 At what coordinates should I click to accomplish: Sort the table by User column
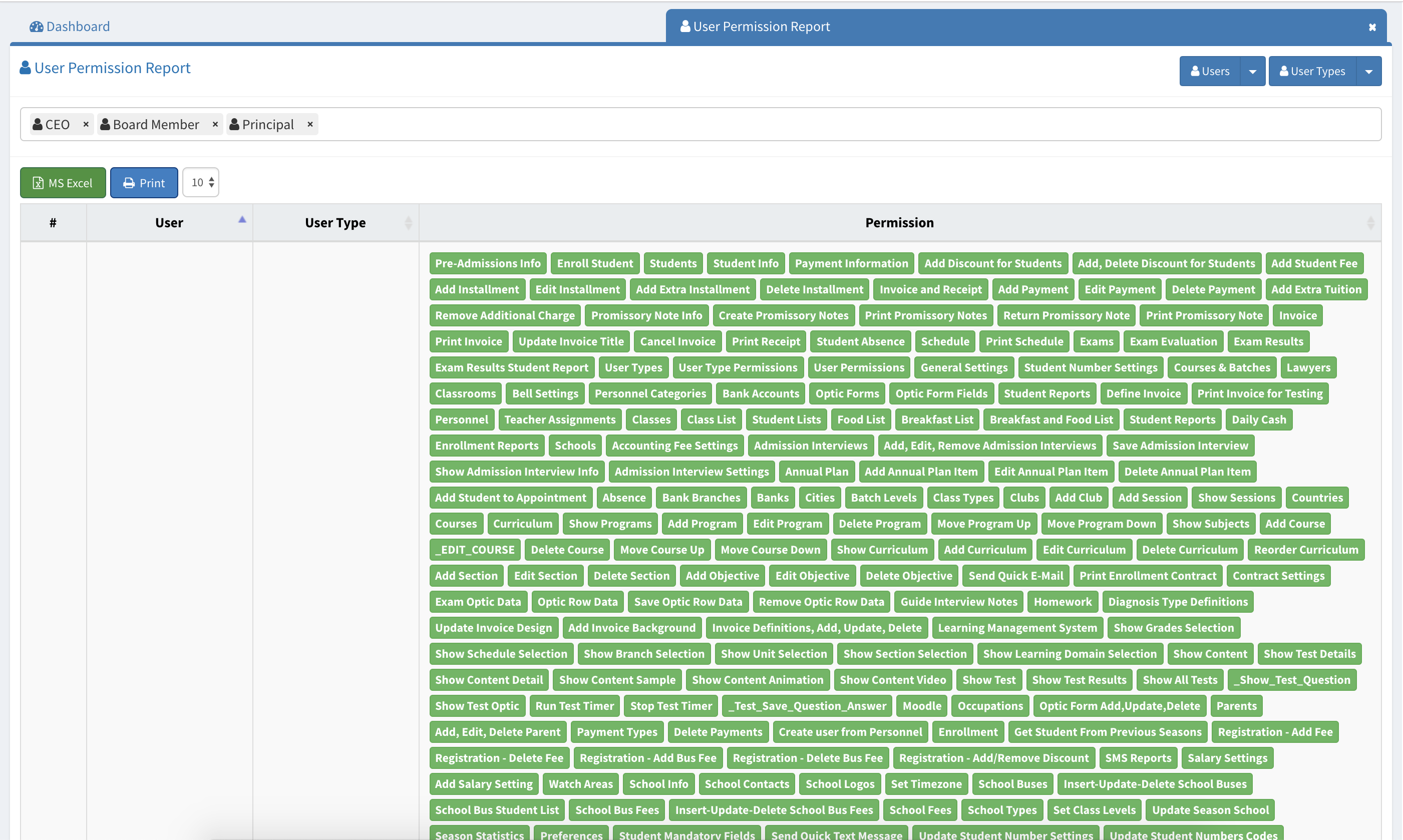click(169, 222)
